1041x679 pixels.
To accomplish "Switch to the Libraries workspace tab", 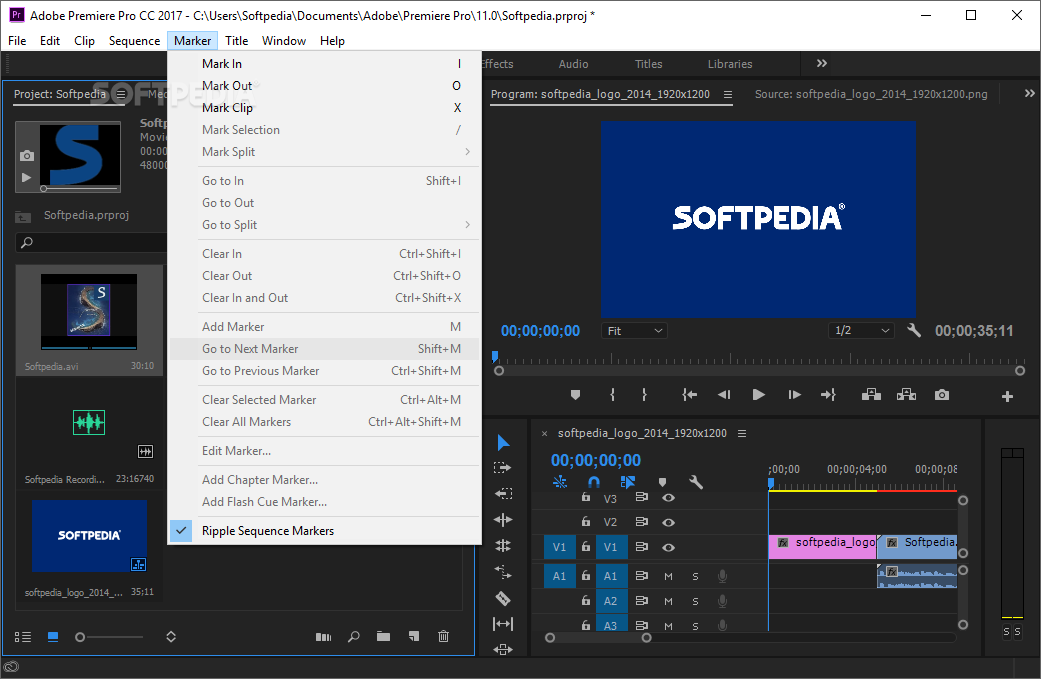I will [730, 64].
